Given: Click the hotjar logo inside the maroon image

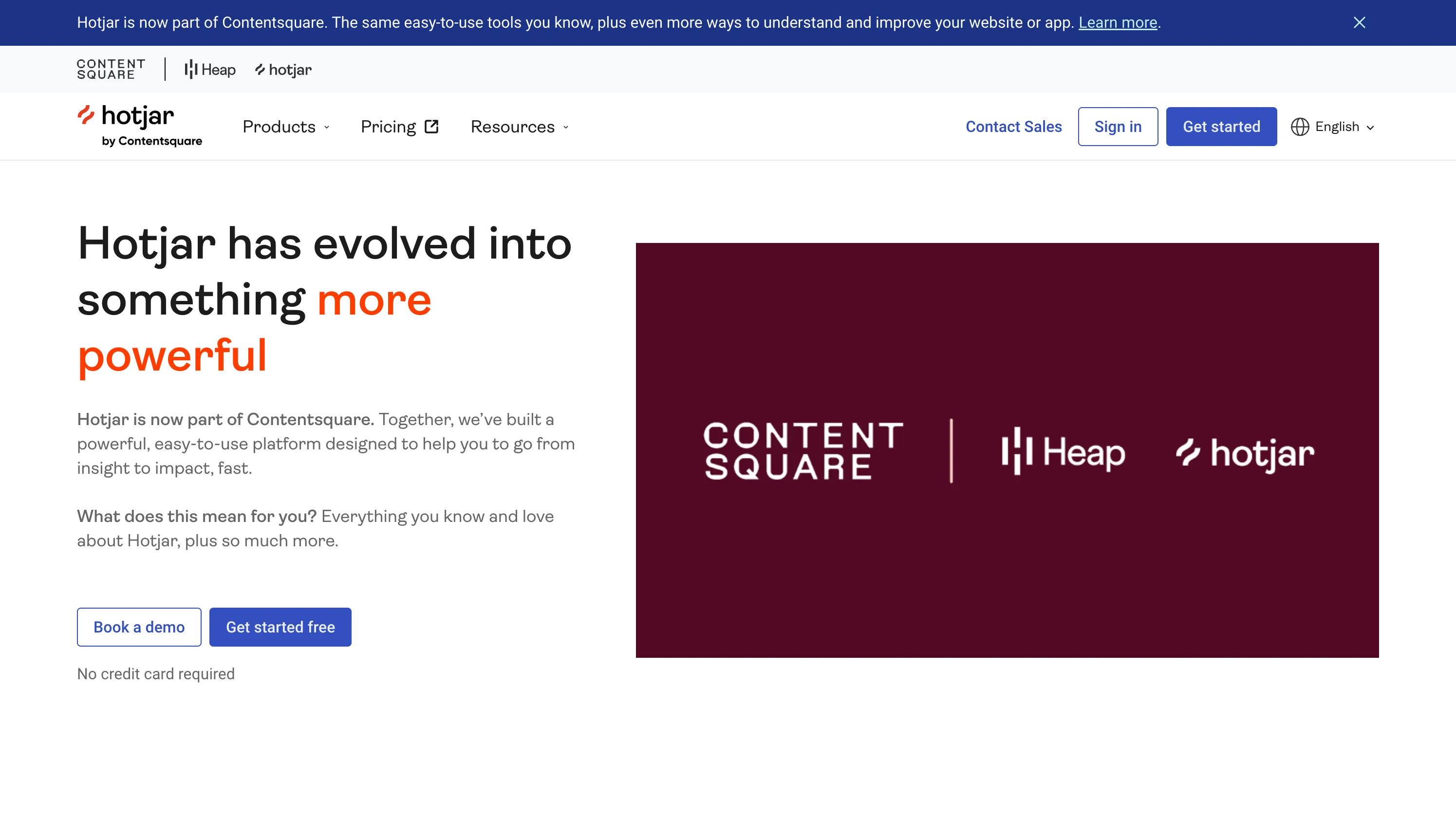Looking at the screenshot, I should (x=1244, y=452).
